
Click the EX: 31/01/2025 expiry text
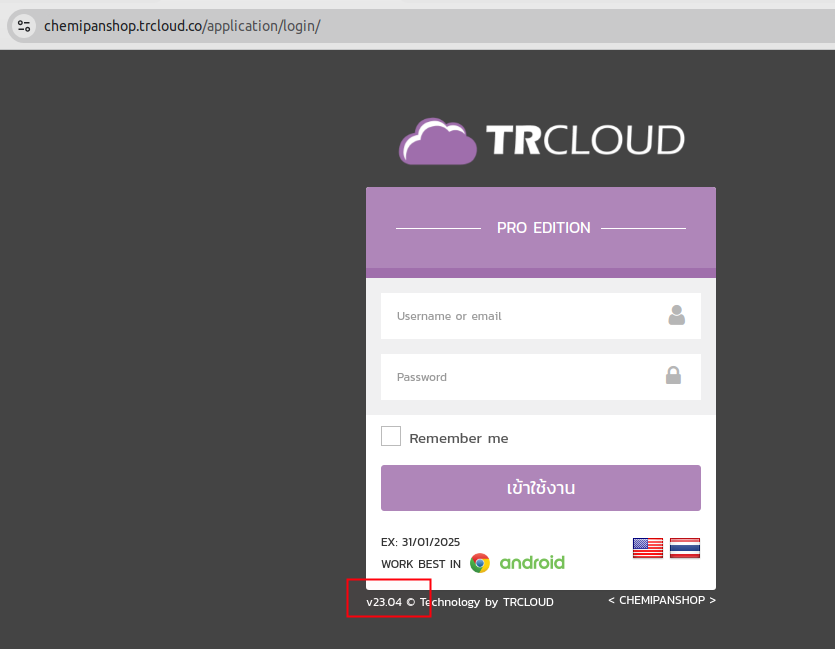click(x=420, y=542)
